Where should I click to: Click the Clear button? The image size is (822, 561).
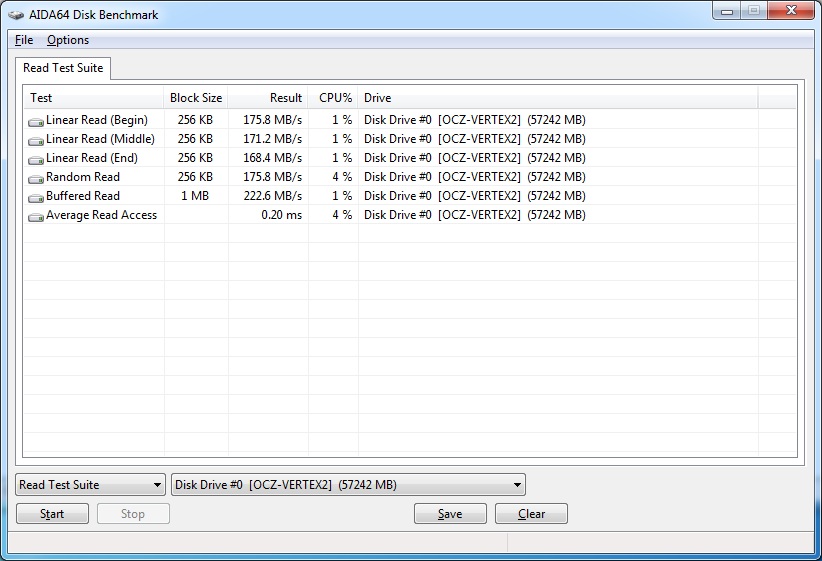coord(531,514)
